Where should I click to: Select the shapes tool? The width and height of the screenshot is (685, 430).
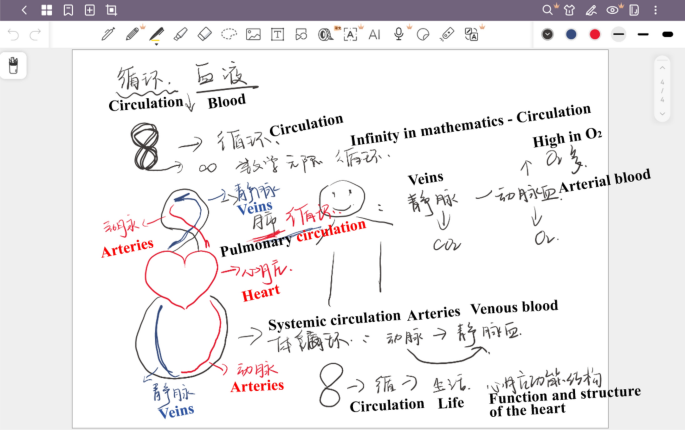tap(301, 35)
